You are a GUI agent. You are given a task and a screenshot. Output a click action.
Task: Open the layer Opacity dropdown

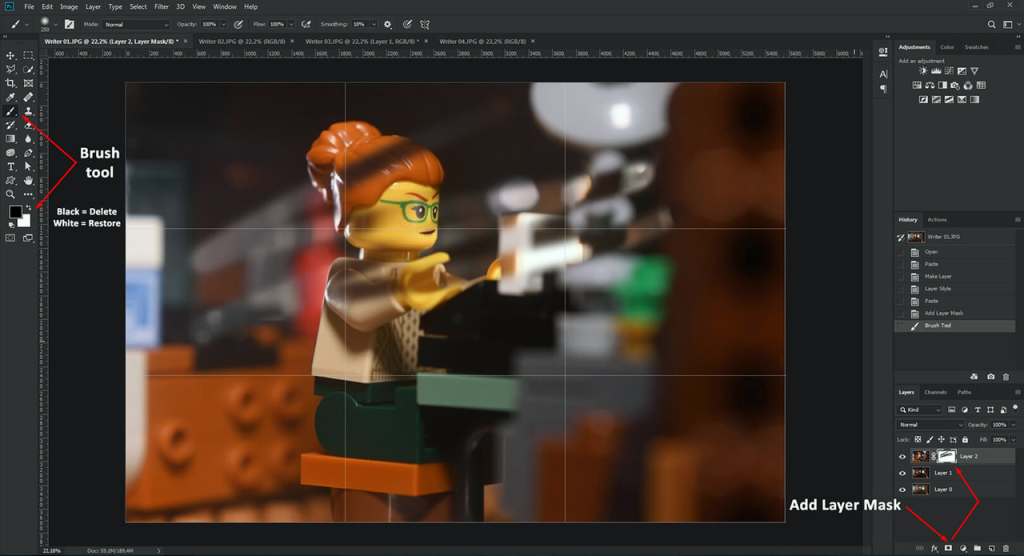click(x=1013, y=425)
